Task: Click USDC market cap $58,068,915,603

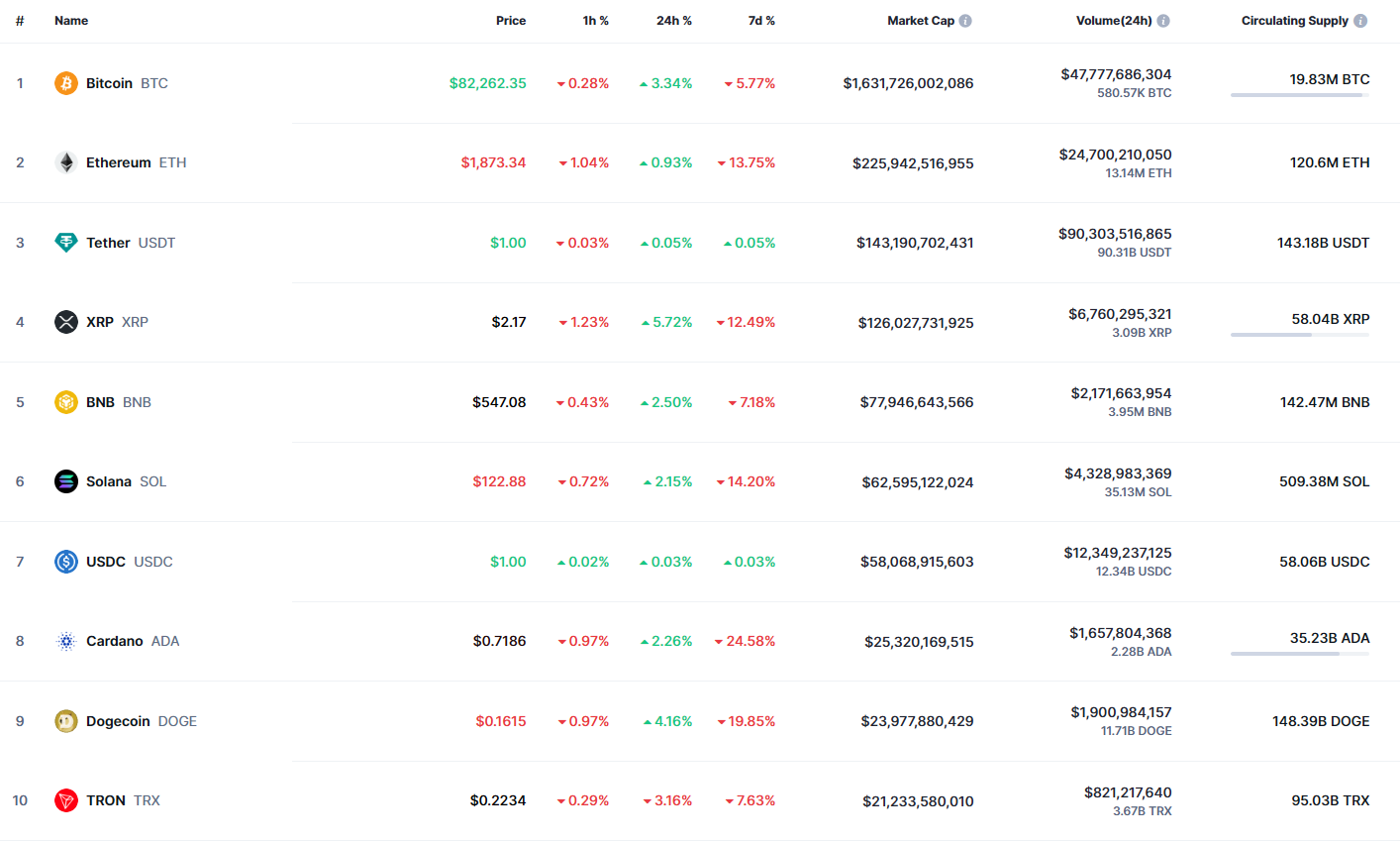Action: click(x=917, y=562)
